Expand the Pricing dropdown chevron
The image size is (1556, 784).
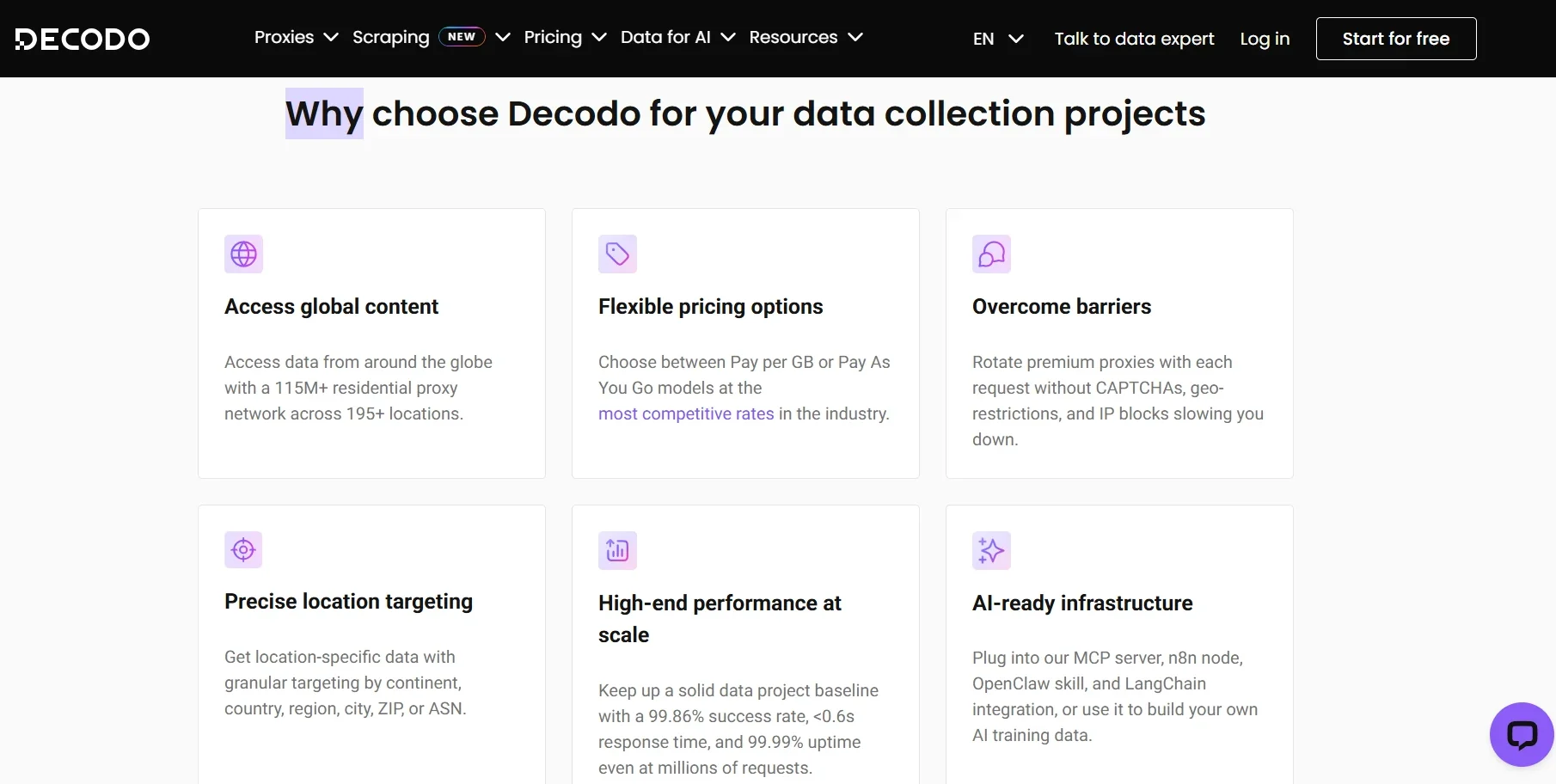pos(600,37)
